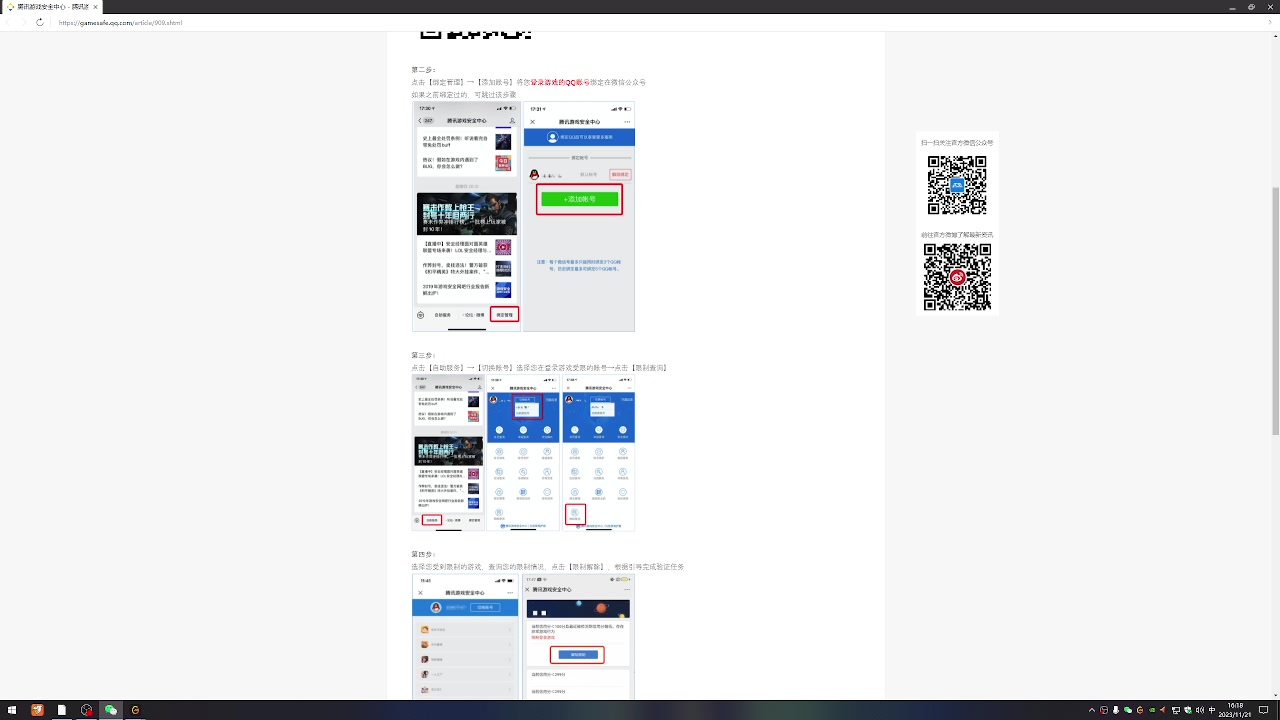Click the 第二步 heading text
The height and width of the screenshot is (720, 1280).
pyautogui.click(x=423, y=70)
